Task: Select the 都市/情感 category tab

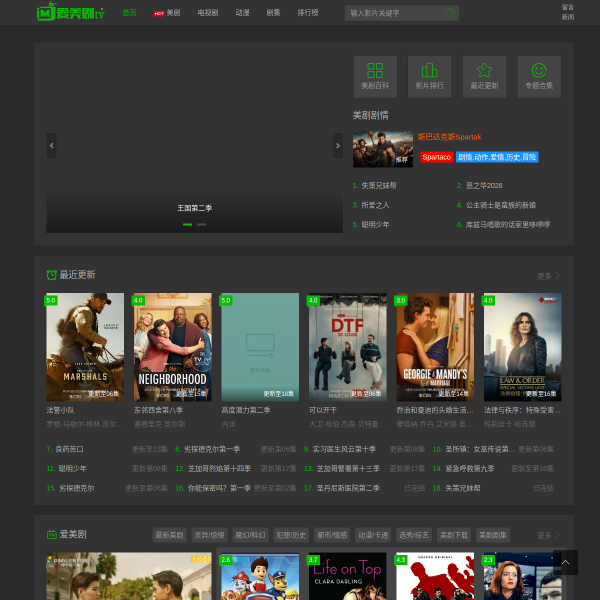Action: click(332, 535)
